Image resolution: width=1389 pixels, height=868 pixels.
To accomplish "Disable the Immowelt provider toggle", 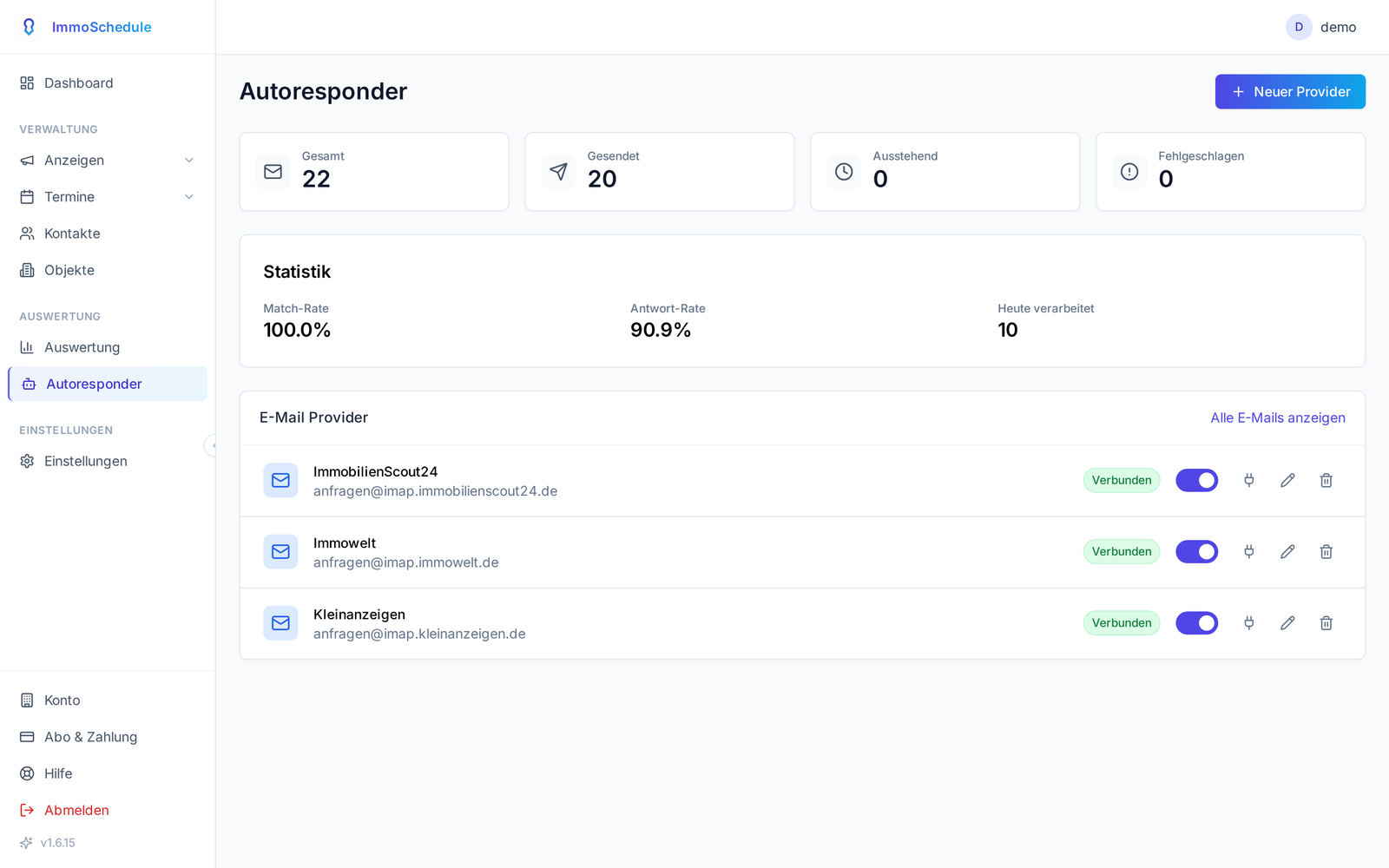I will [x=1197, y=551].
